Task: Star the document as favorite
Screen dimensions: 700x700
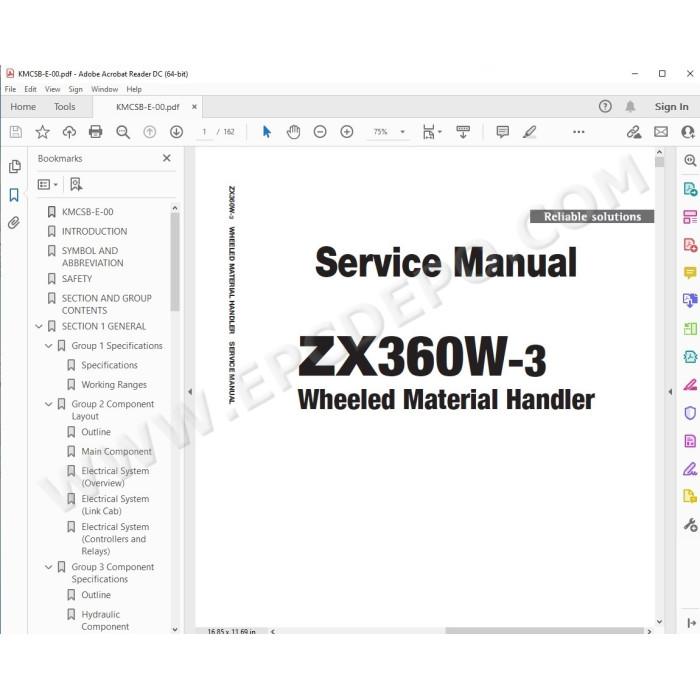Action: point(42,132)
